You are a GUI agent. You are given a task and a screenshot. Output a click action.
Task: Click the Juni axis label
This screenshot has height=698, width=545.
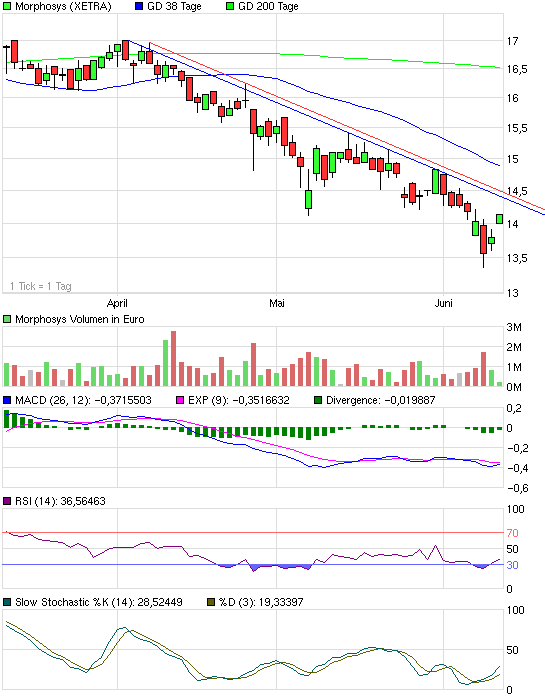443,303
